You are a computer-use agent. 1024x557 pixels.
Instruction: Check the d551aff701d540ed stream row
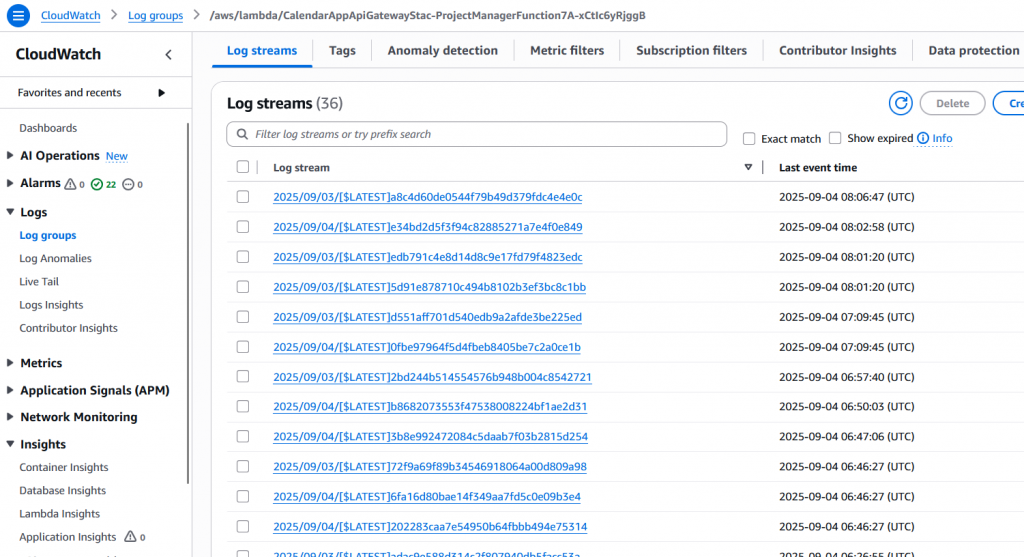[x=243, y=317]
